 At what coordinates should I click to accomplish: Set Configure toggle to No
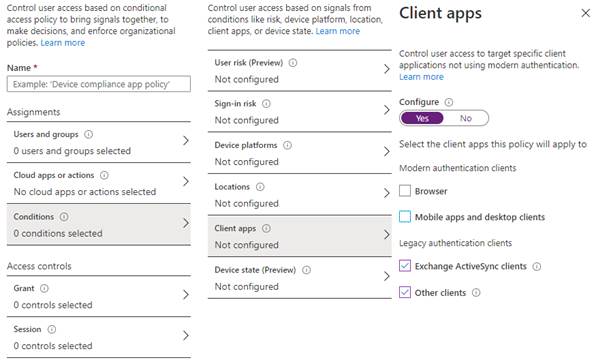tap(466, 118)
